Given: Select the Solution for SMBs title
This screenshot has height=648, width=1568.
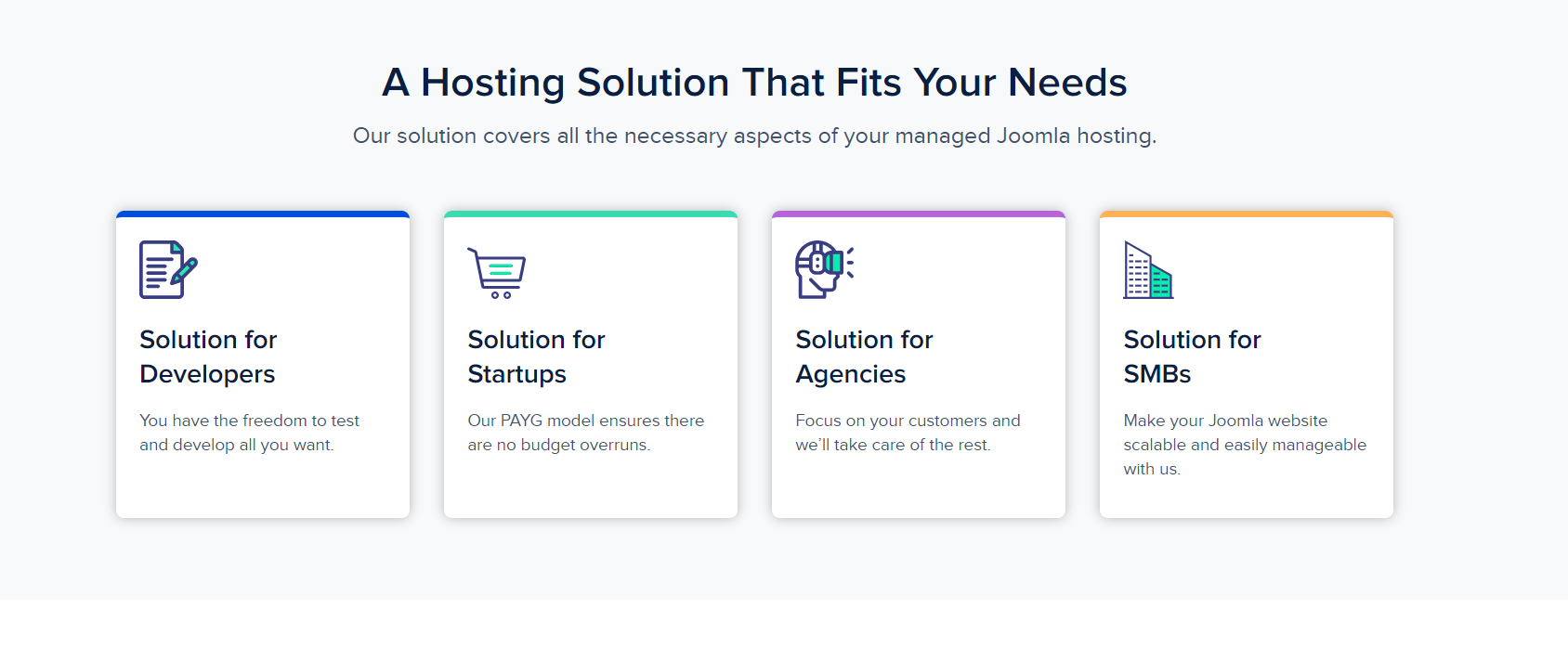Looking at the screenshot, I should coord(1192,356).
